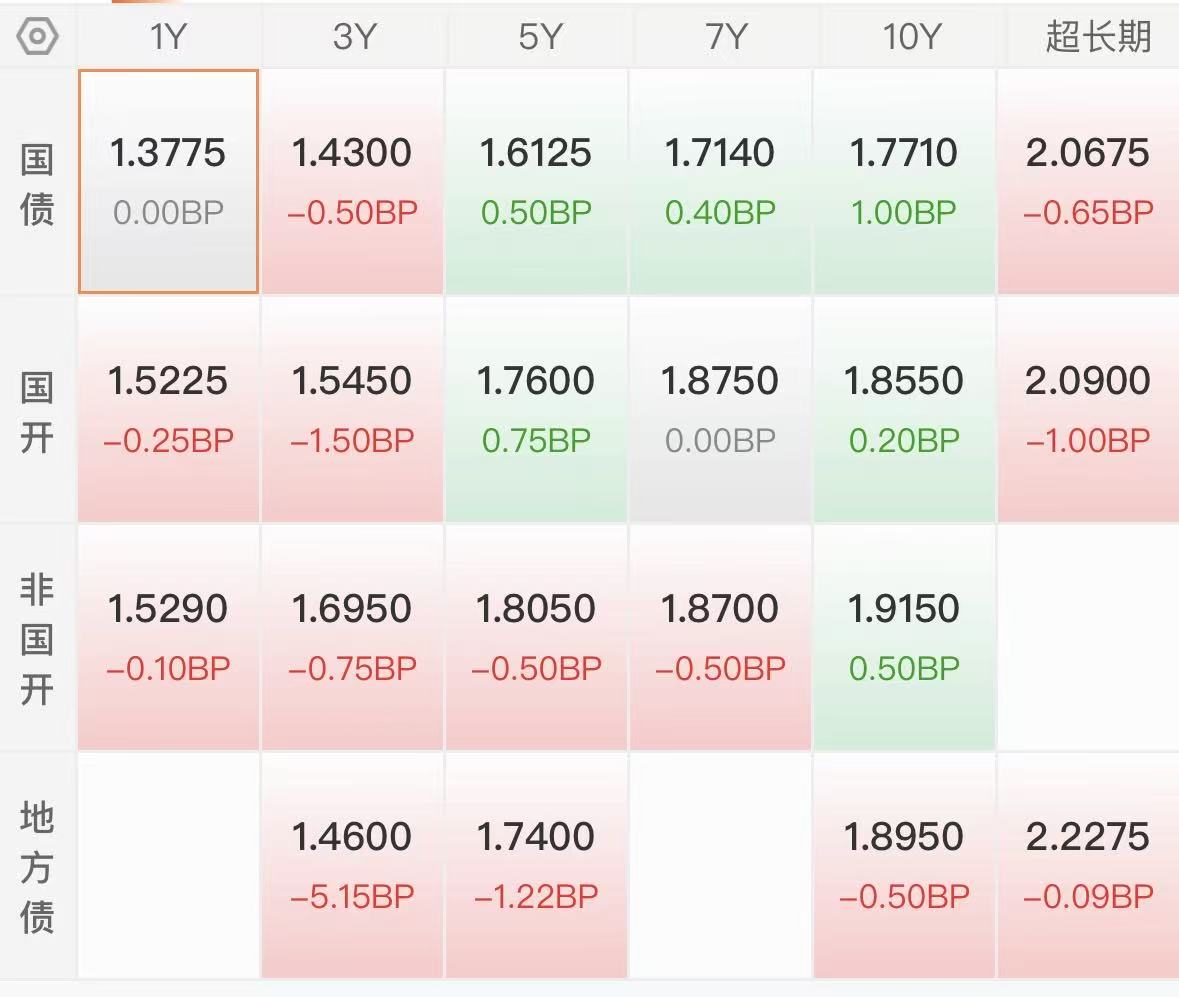This screenshot has width=1179, height=997.
Task: Click the 地方债 超长期 cell showing 2.2275
Action: click(1089, 865)
